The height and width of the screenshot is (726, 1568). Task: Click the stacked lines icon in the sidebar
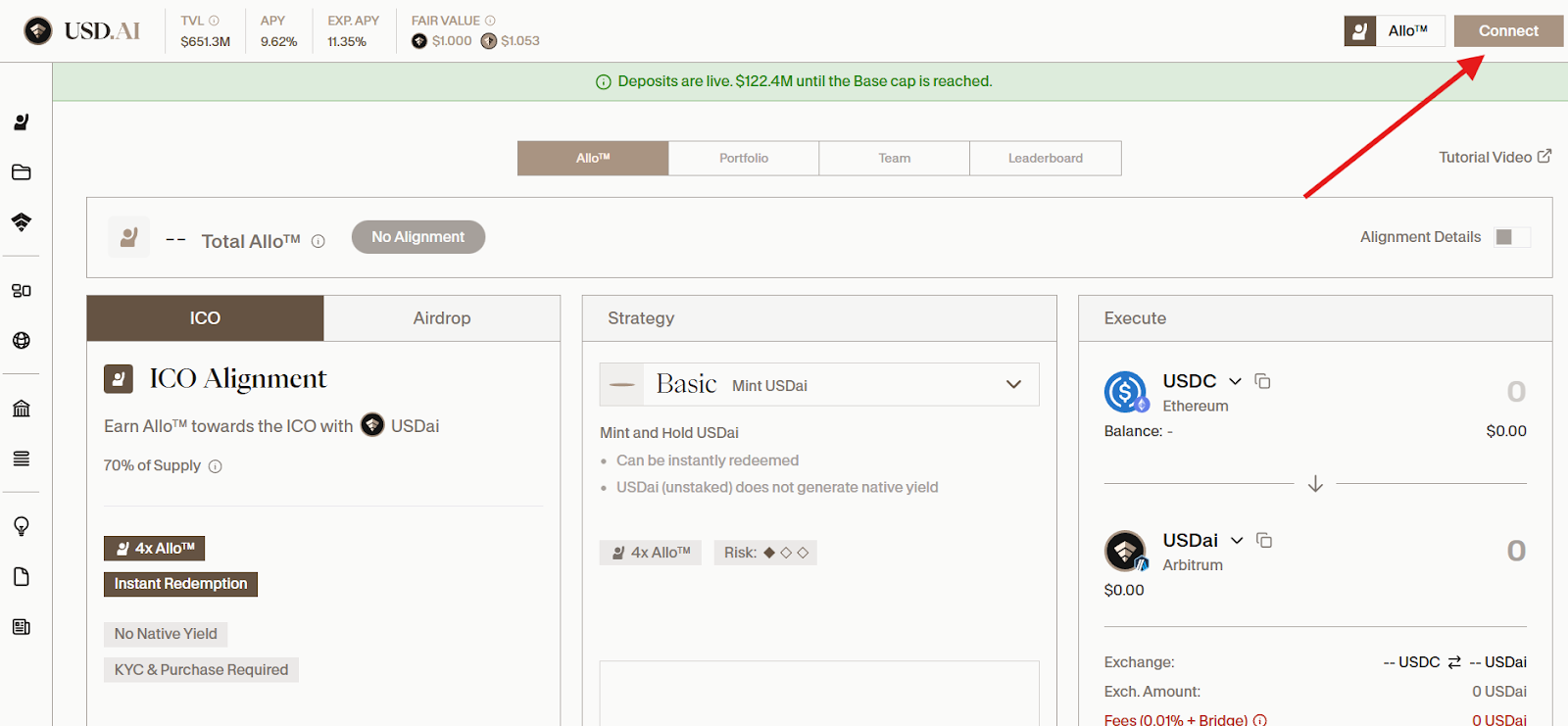[22, 459]
